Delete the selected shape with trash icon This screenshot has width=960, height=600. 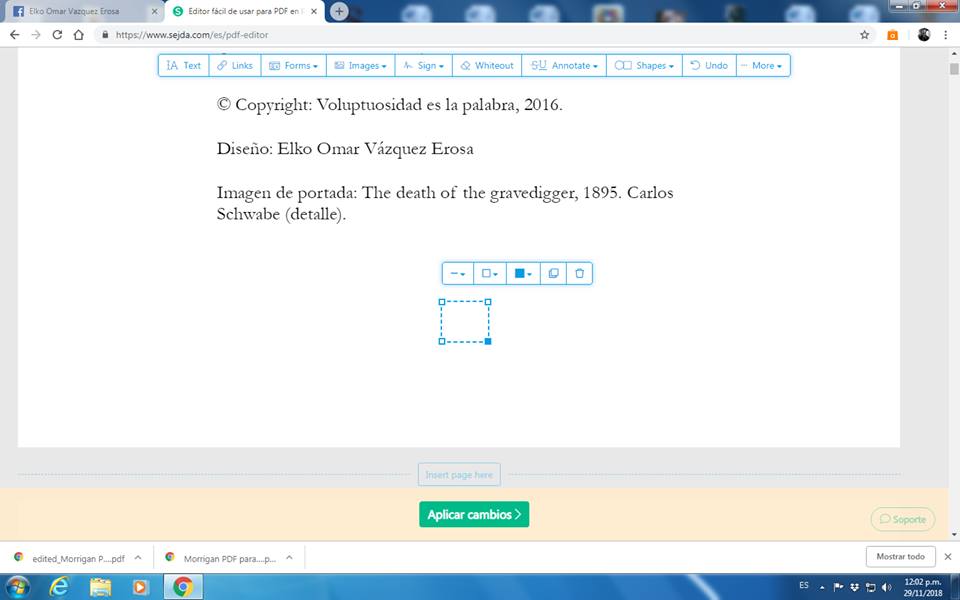pos(579,273)
